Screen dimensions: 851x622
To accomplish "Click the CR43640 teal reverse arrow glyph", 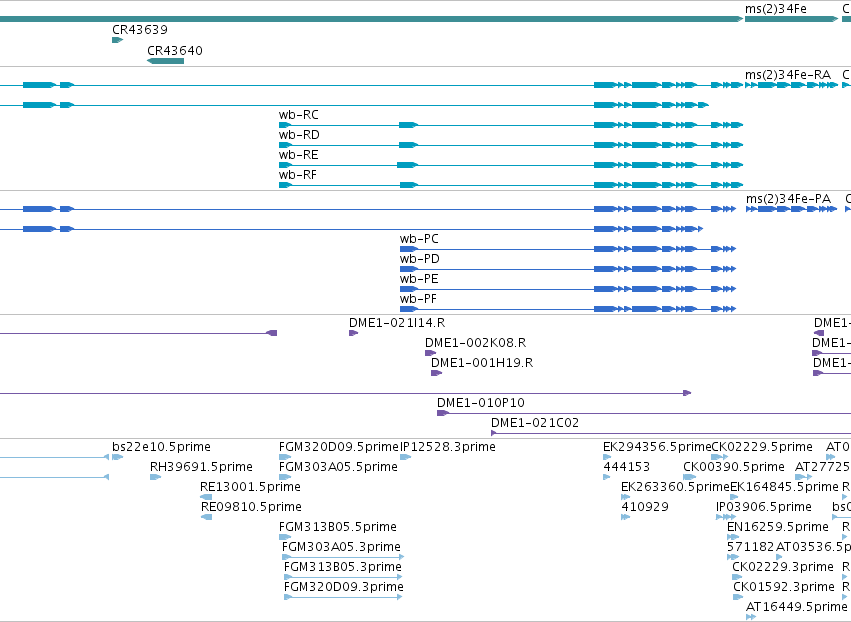I will (x=166, y=61).
